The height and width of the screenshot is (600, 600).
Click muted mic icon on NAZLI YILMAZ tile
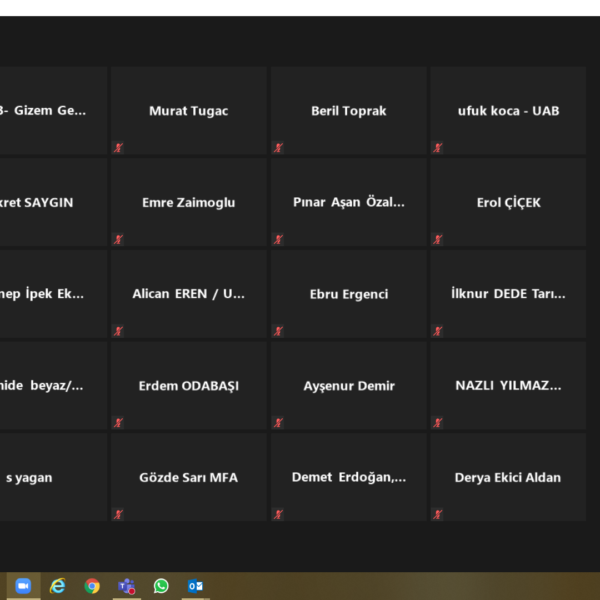pos(438,423)
